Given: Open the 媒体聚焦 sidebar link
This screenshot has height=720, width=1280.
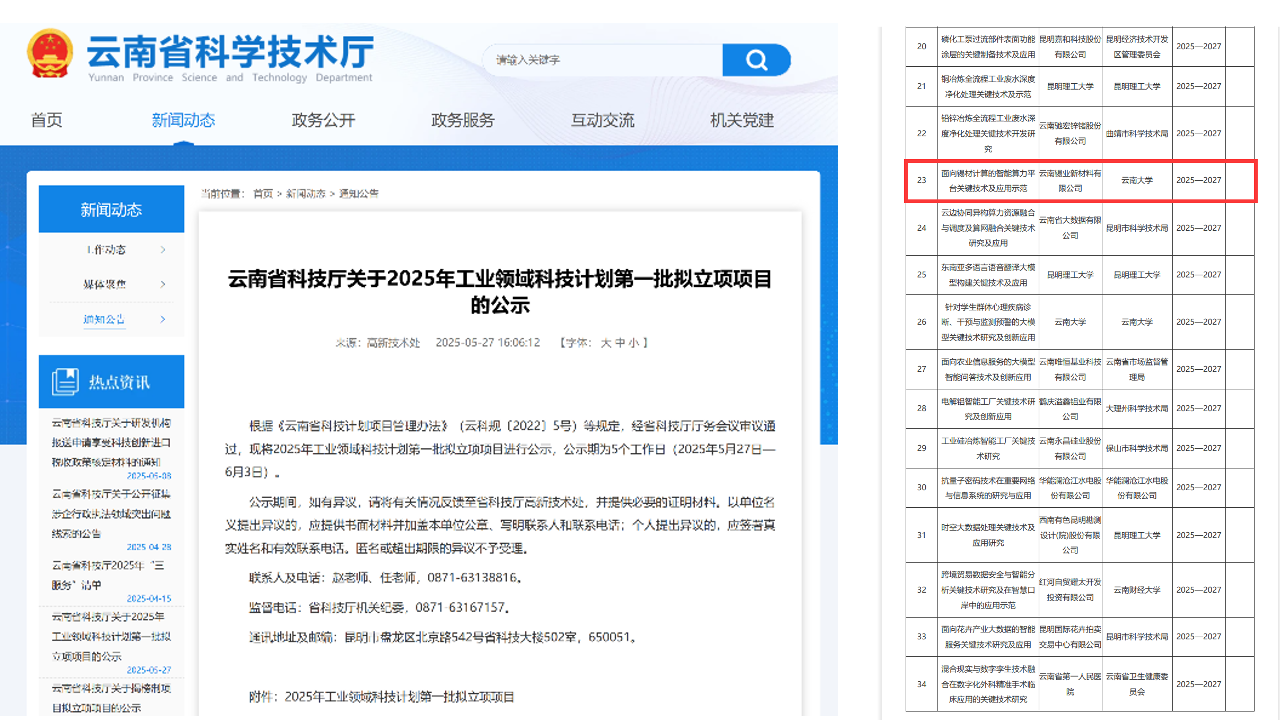Looking at the screenshot, I should coord(104,285).
